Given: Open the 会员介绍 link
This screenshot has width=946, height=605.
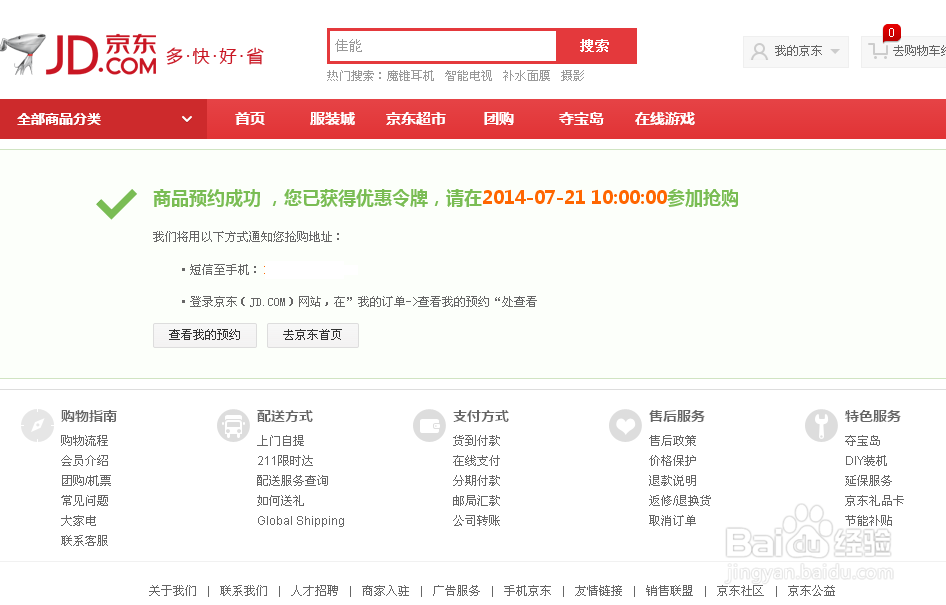Looking at the screenshot, I should (x=84, y=461).
